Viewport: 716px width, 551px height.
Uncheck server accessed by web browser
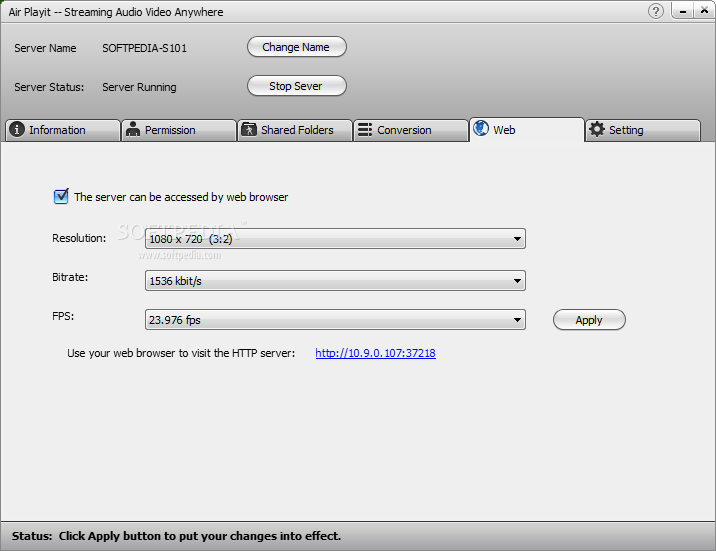61,197
